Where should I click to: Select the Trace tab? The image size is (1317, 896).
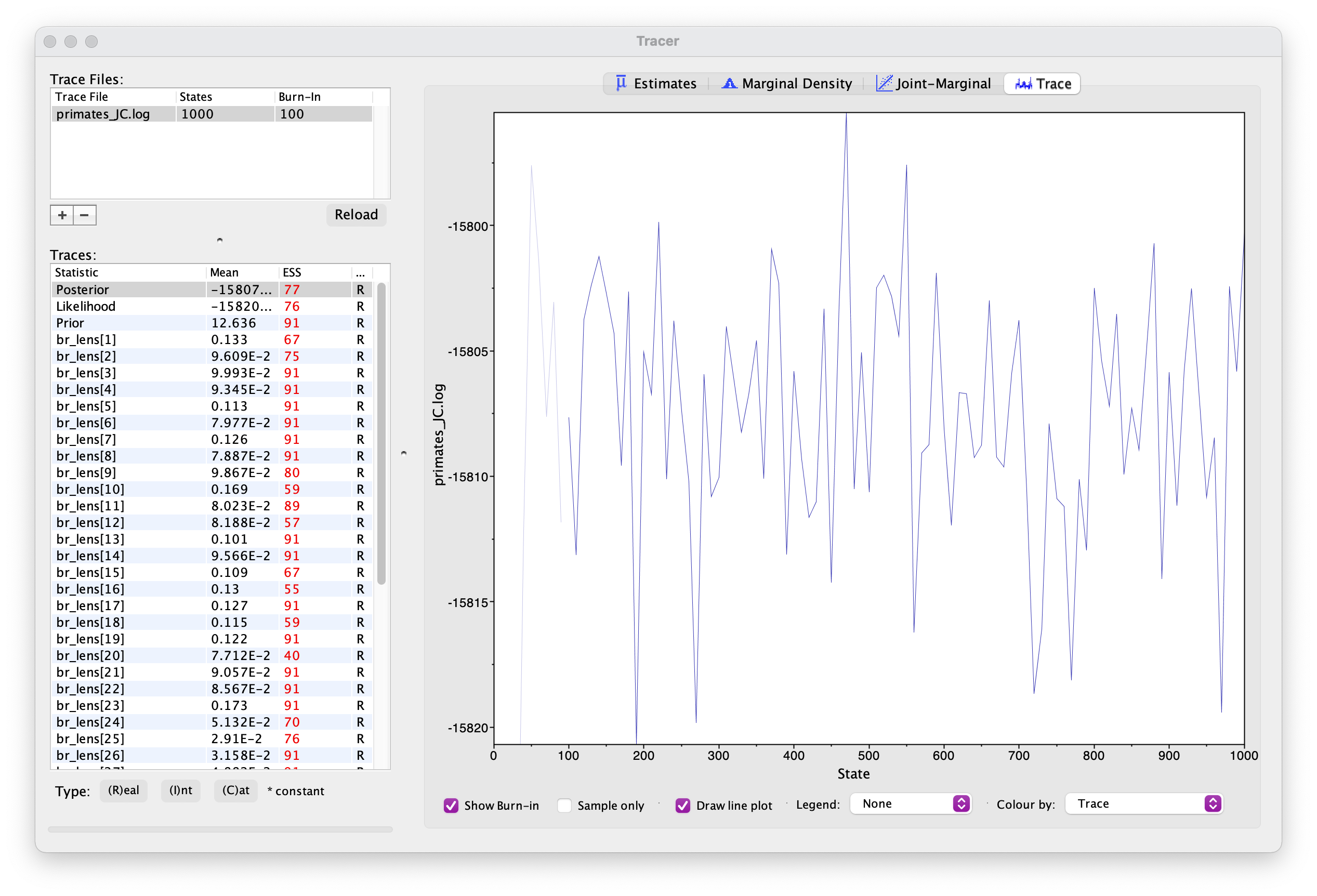(1042, 84)
